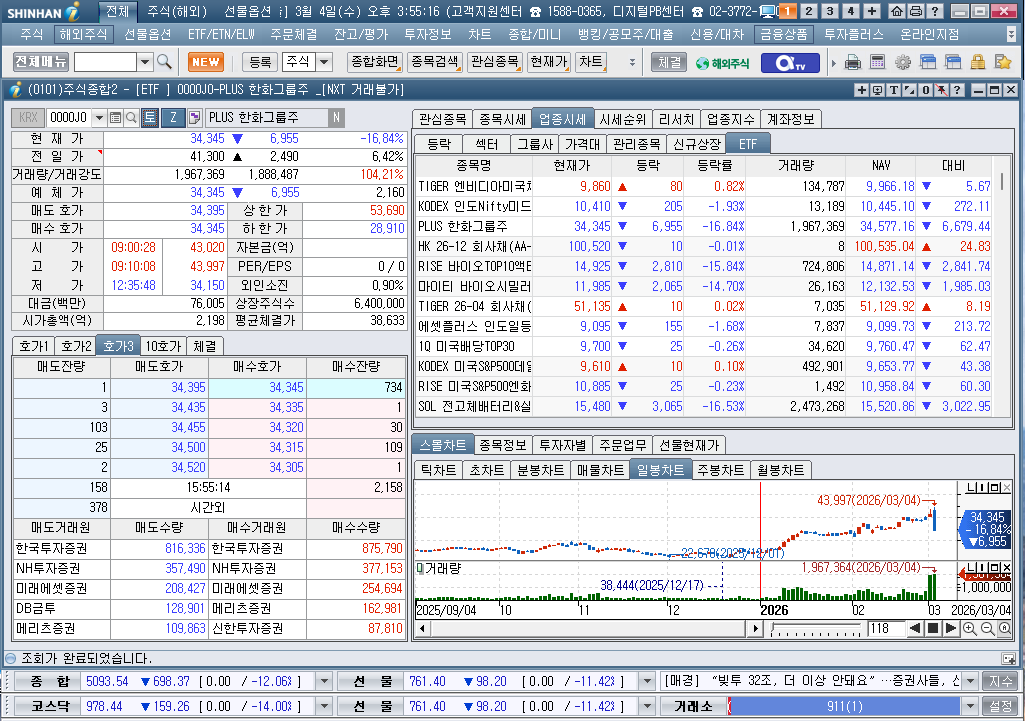Click the first cascading windows icon in toolbar

point(928,62)
